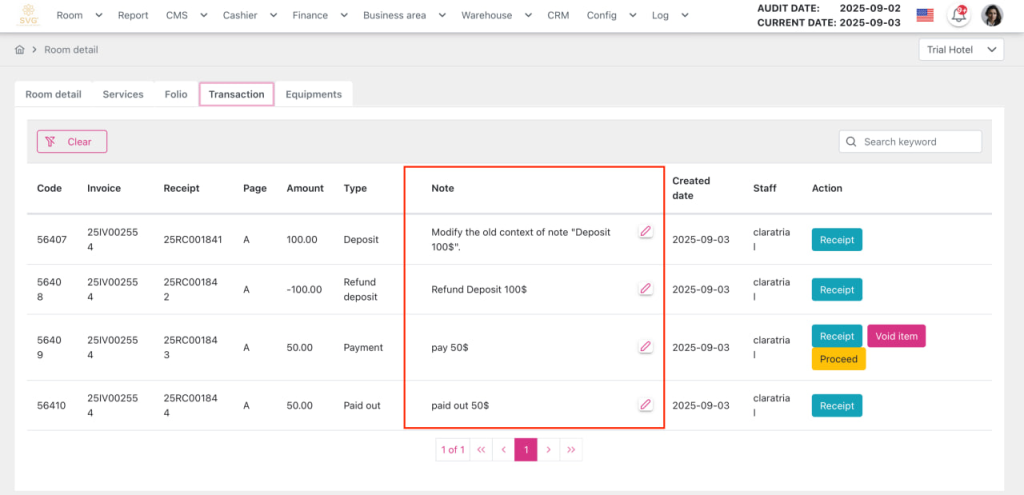Open the user profile avatar
The height and width of the screenshot is (495, 1024).
tap(992, 15)
